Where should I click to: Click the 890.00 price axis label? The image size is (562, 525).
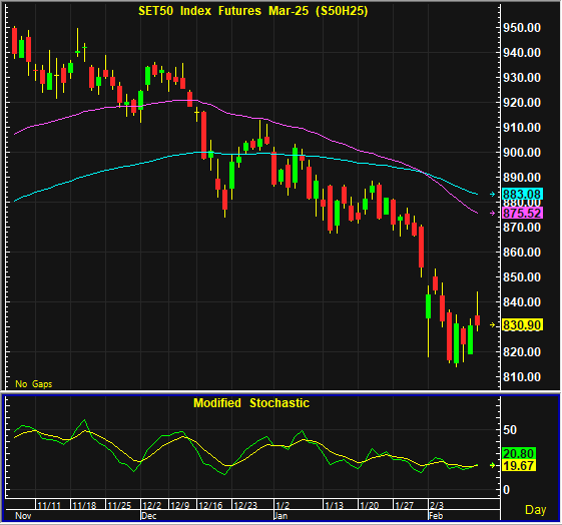tap(522, 177)
